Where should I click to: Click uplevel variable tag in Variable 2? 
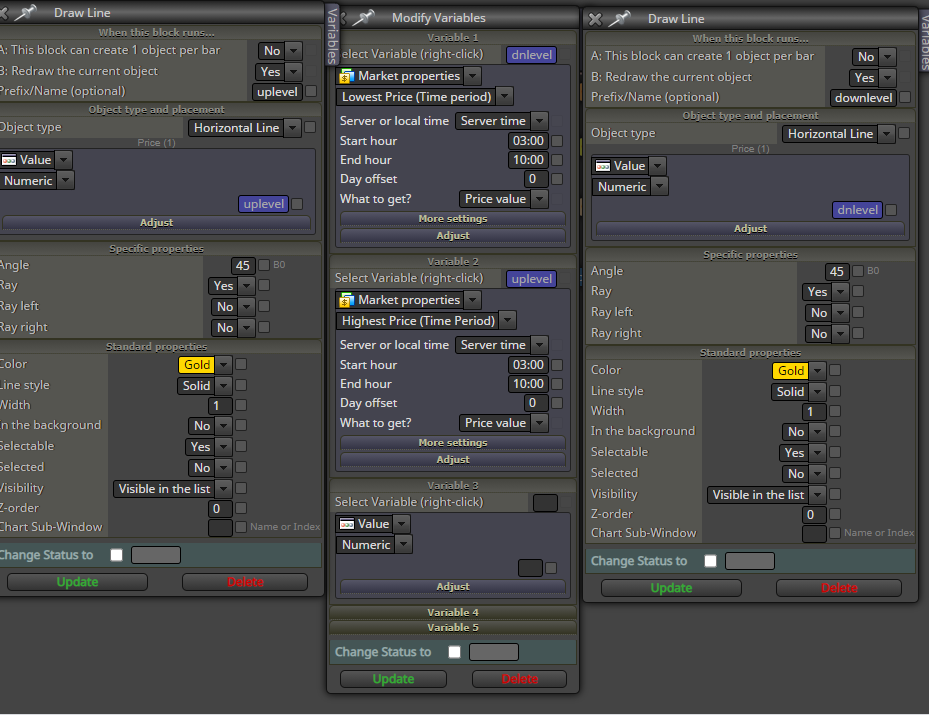[x=531, y=278]
